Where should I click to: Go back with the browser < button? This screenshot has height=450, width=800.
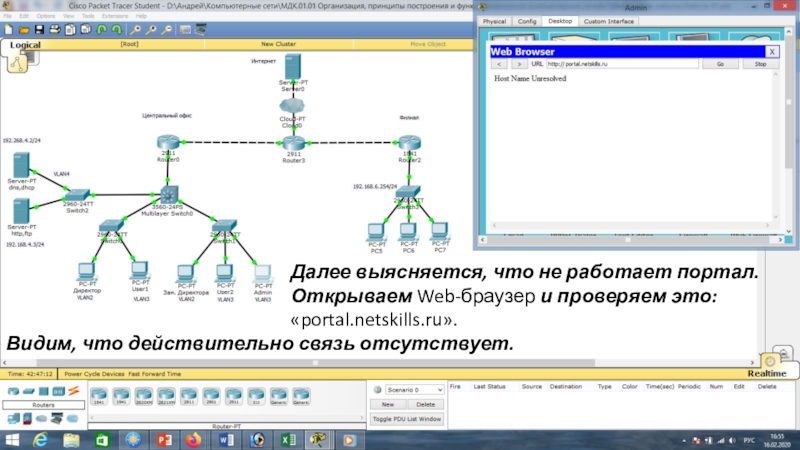click(499, 64)
